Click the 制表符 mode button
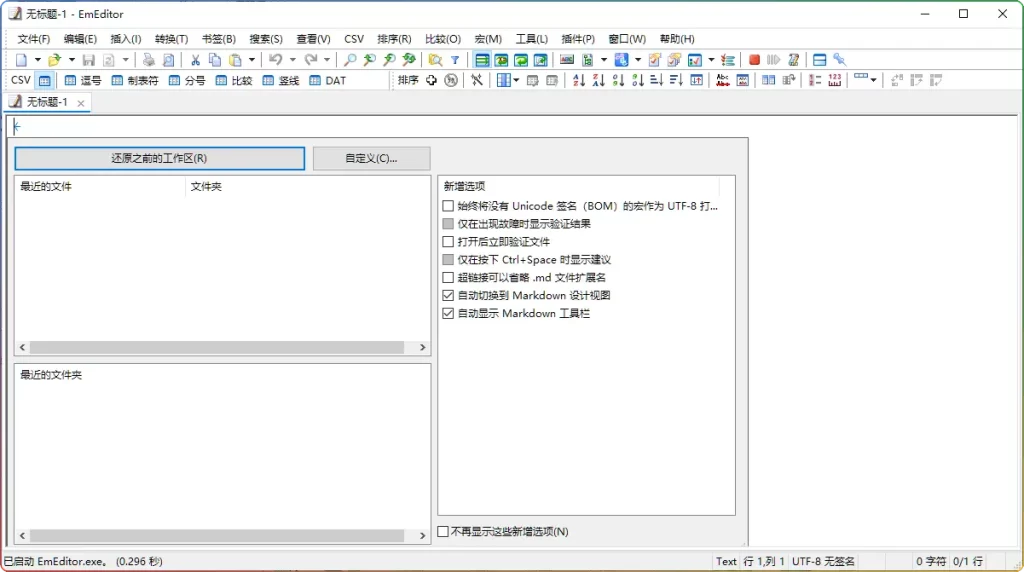 pos(135,81)
